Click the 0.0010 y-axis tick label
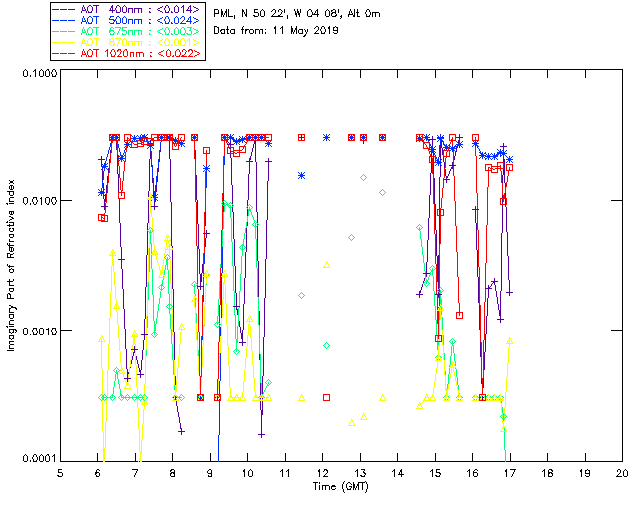Image resolution: width=640 pixels, height=512 pixels. click(37, 331)
